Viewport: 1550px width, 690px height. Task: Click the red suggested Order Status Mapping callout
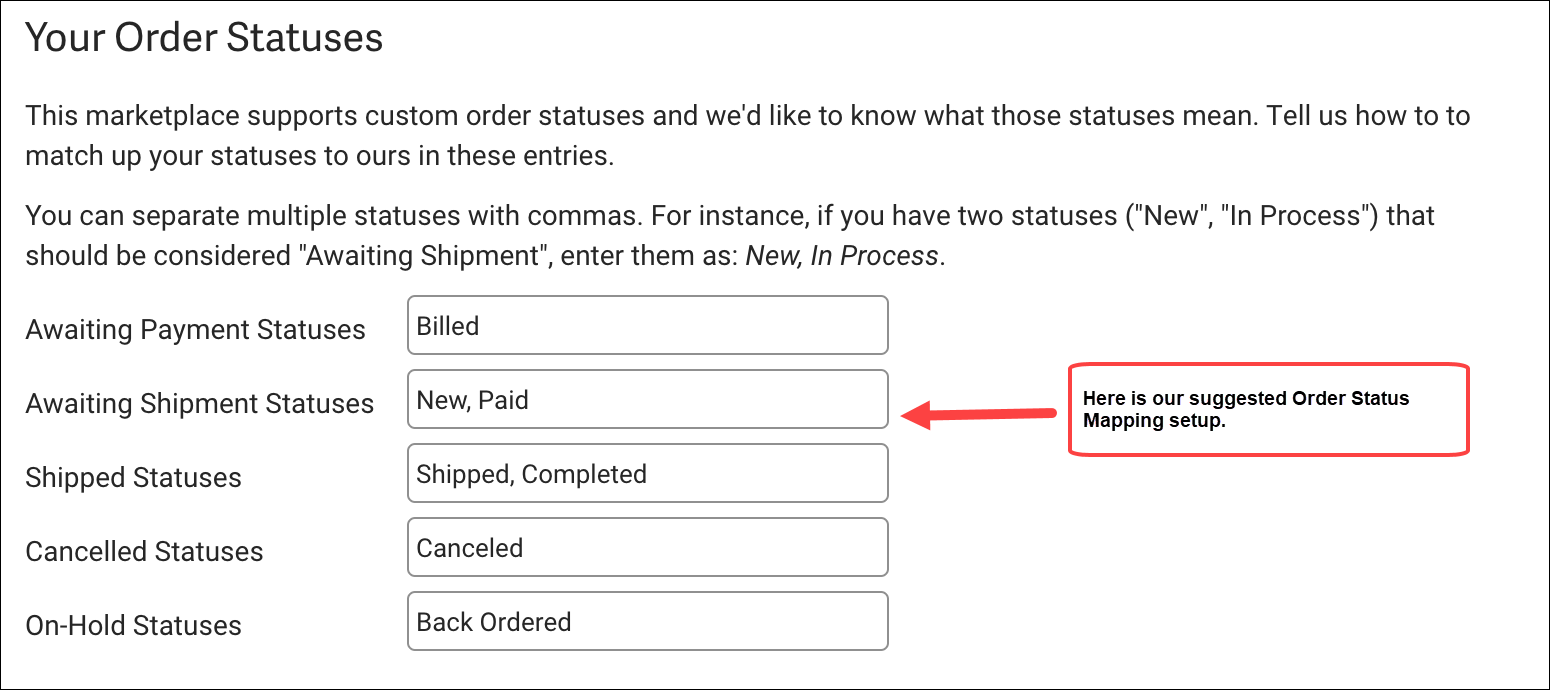[1269, 410]
